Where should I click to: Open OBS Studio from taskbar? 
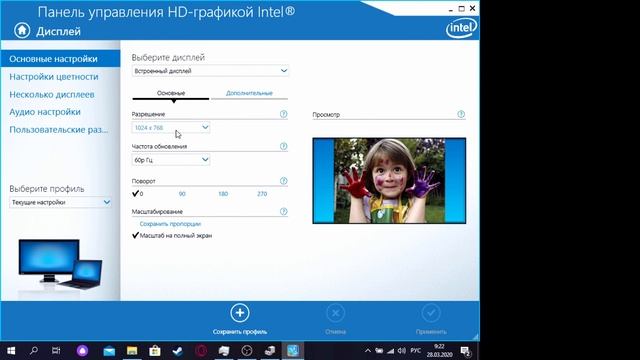pyautogui.click(x=247, y=351)
